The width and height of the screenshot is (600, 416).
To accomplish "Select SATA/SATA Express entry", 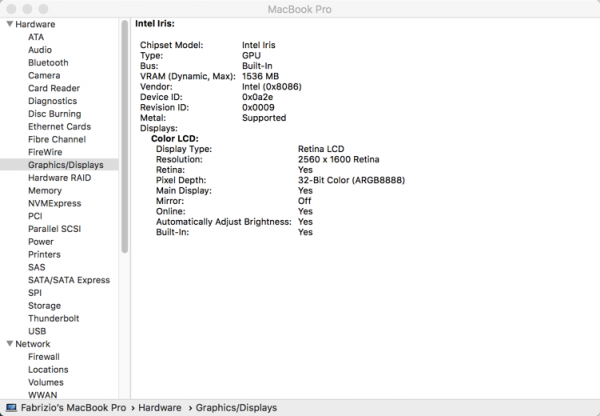I will point(69,280).
